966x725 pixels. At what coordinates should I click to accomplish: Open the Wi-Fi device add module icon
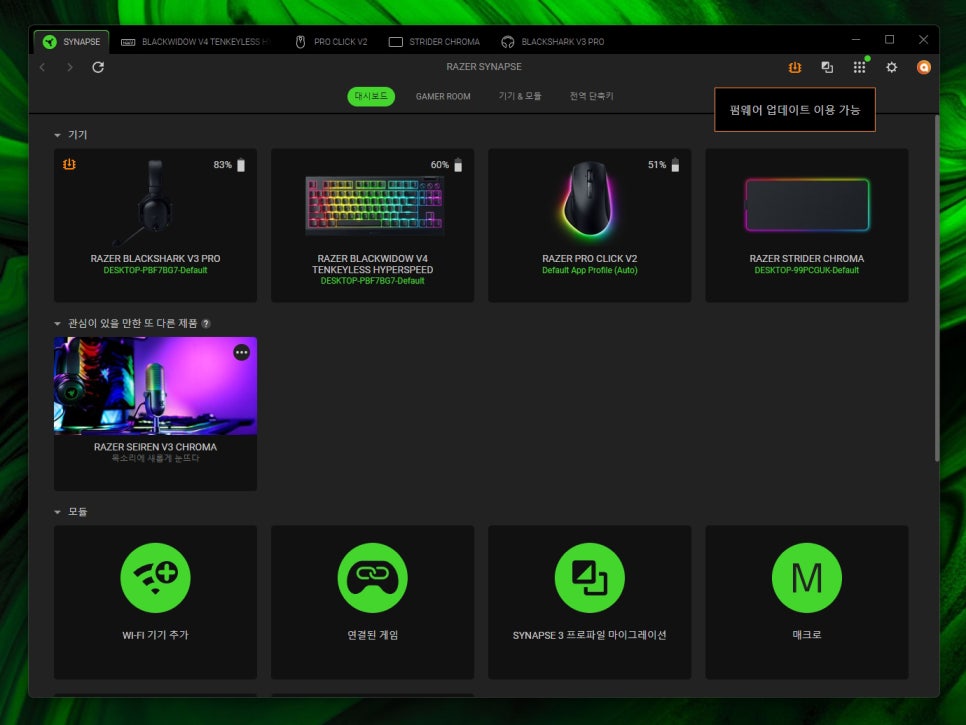[155, 578]
